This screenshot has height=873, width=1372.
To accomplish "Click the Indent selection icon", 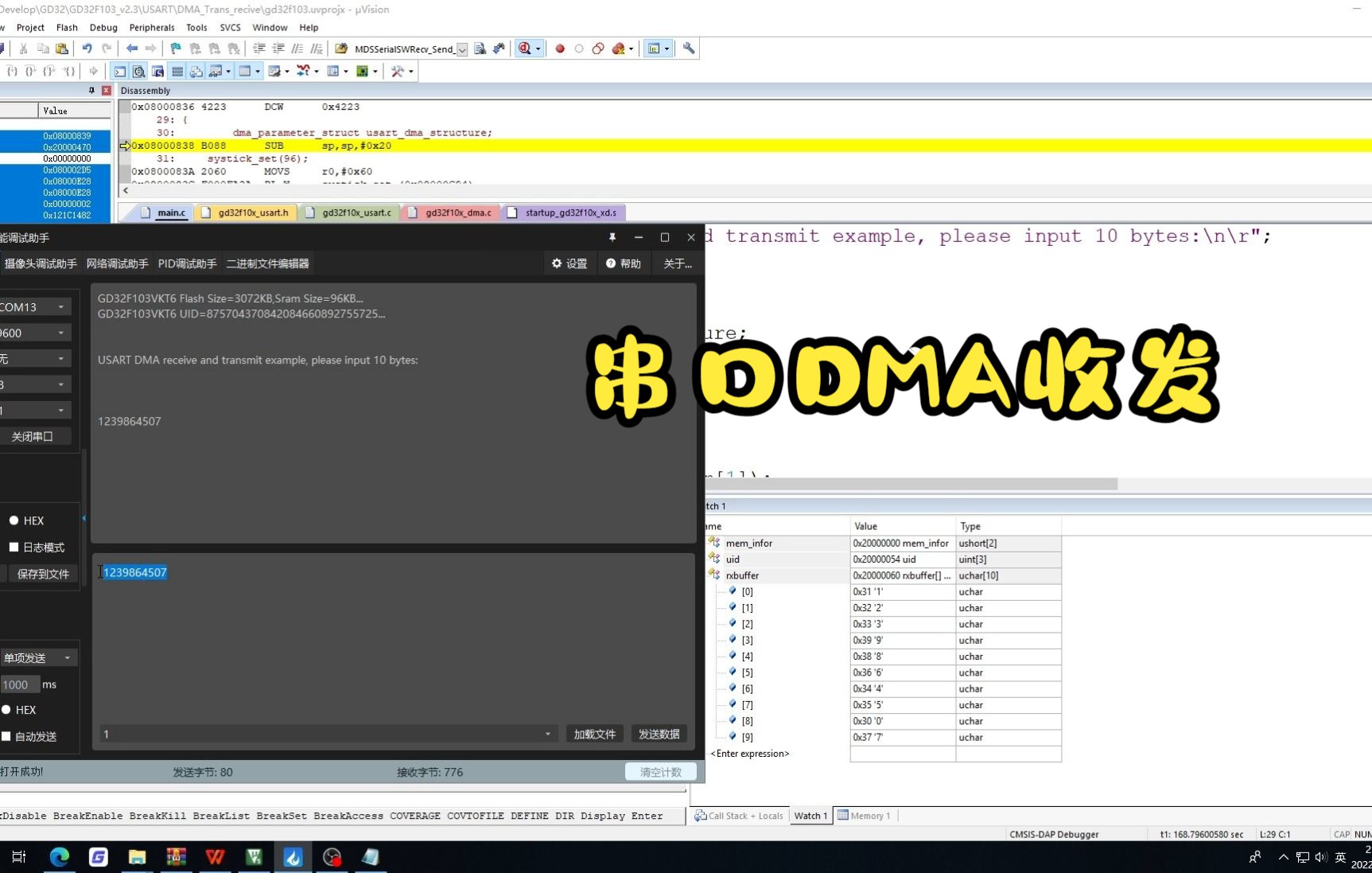I will [258, 49].
